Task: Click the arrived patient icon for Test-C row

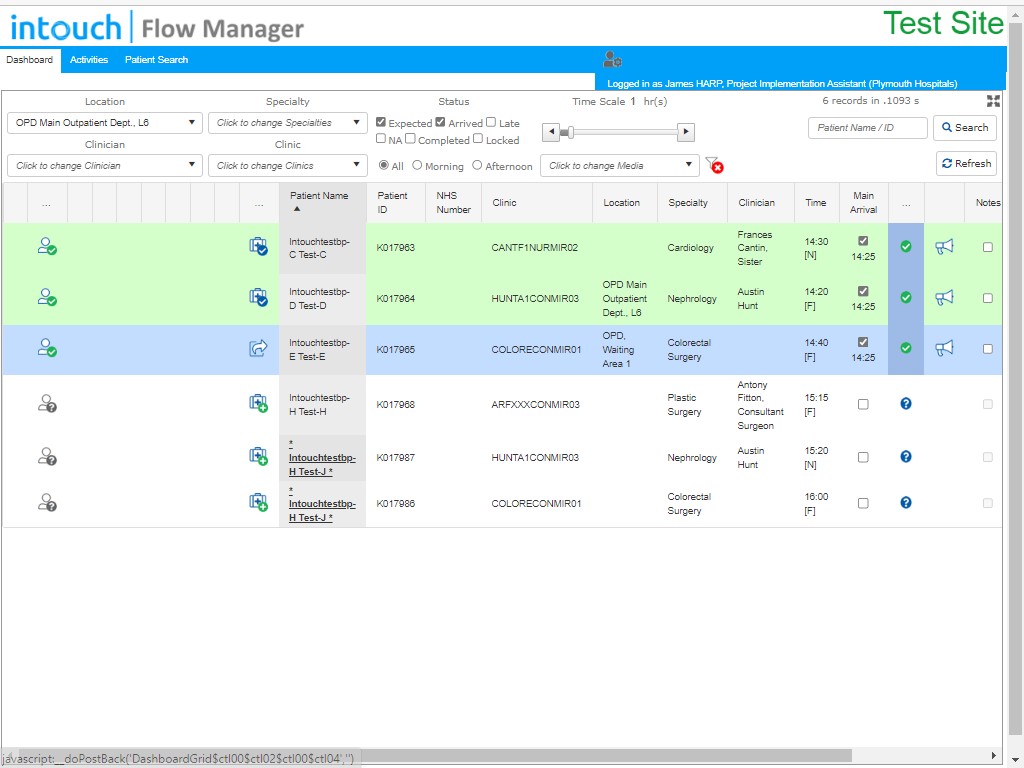Action: [46, 246]
